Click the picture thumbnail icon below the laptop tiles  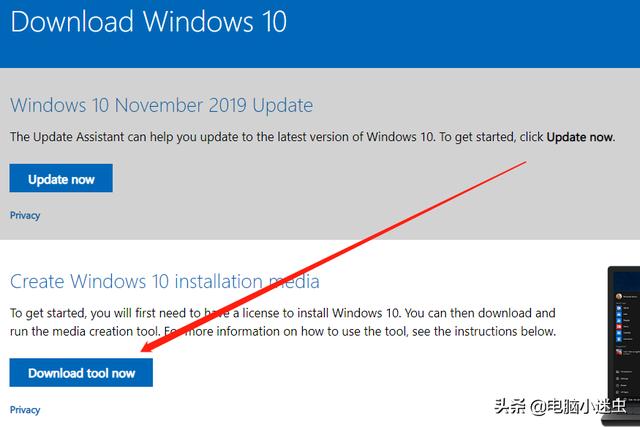[619, 353]
